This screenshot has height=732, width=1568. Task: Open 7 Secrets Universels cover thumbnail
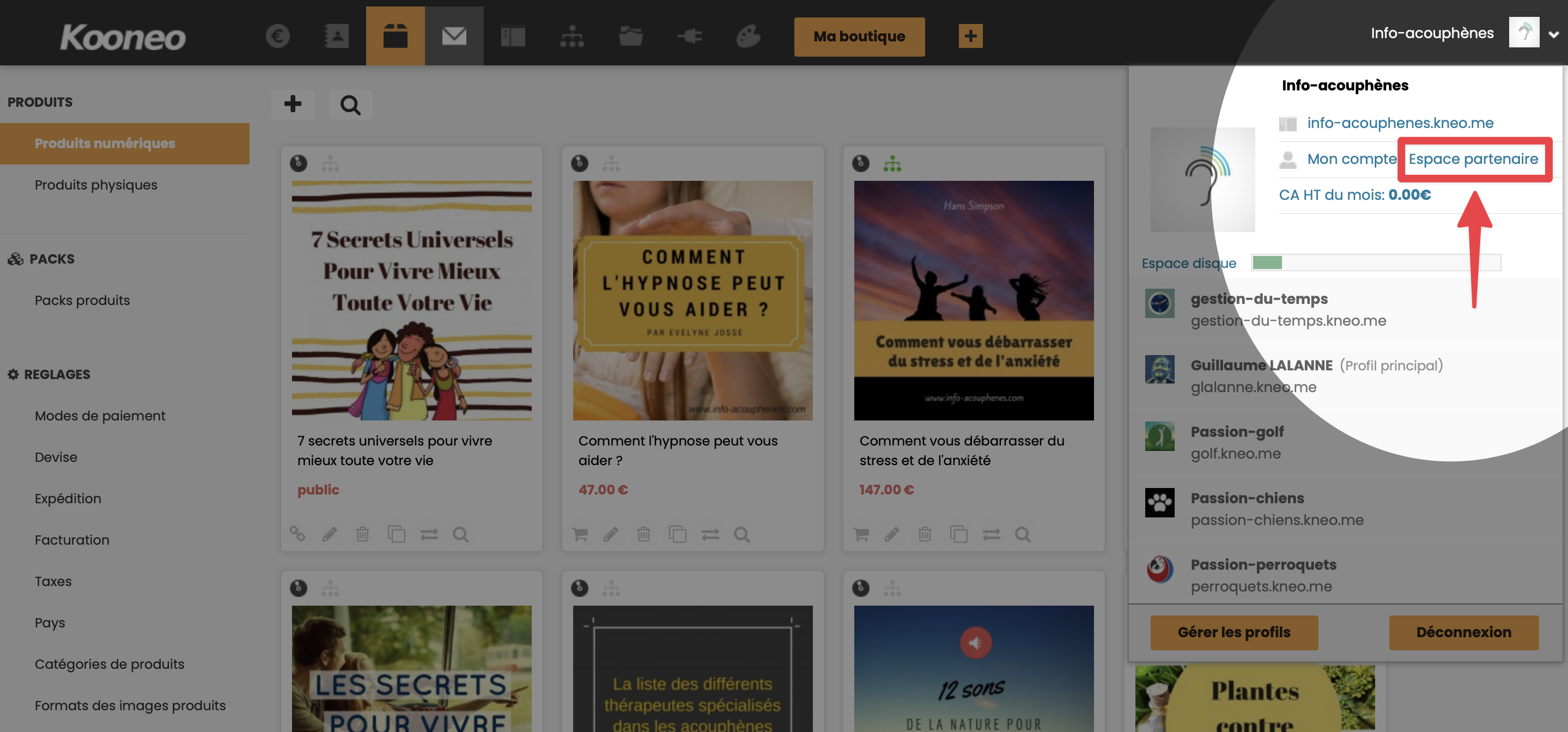(411, 301)
